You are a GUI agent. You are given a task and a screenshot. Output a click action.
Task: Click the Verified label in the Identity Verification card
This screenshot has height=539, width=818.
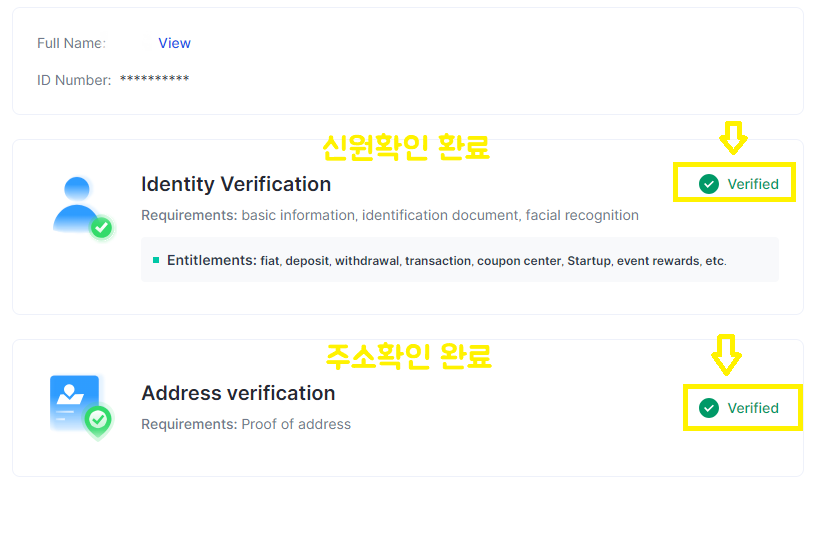(753, 184)
